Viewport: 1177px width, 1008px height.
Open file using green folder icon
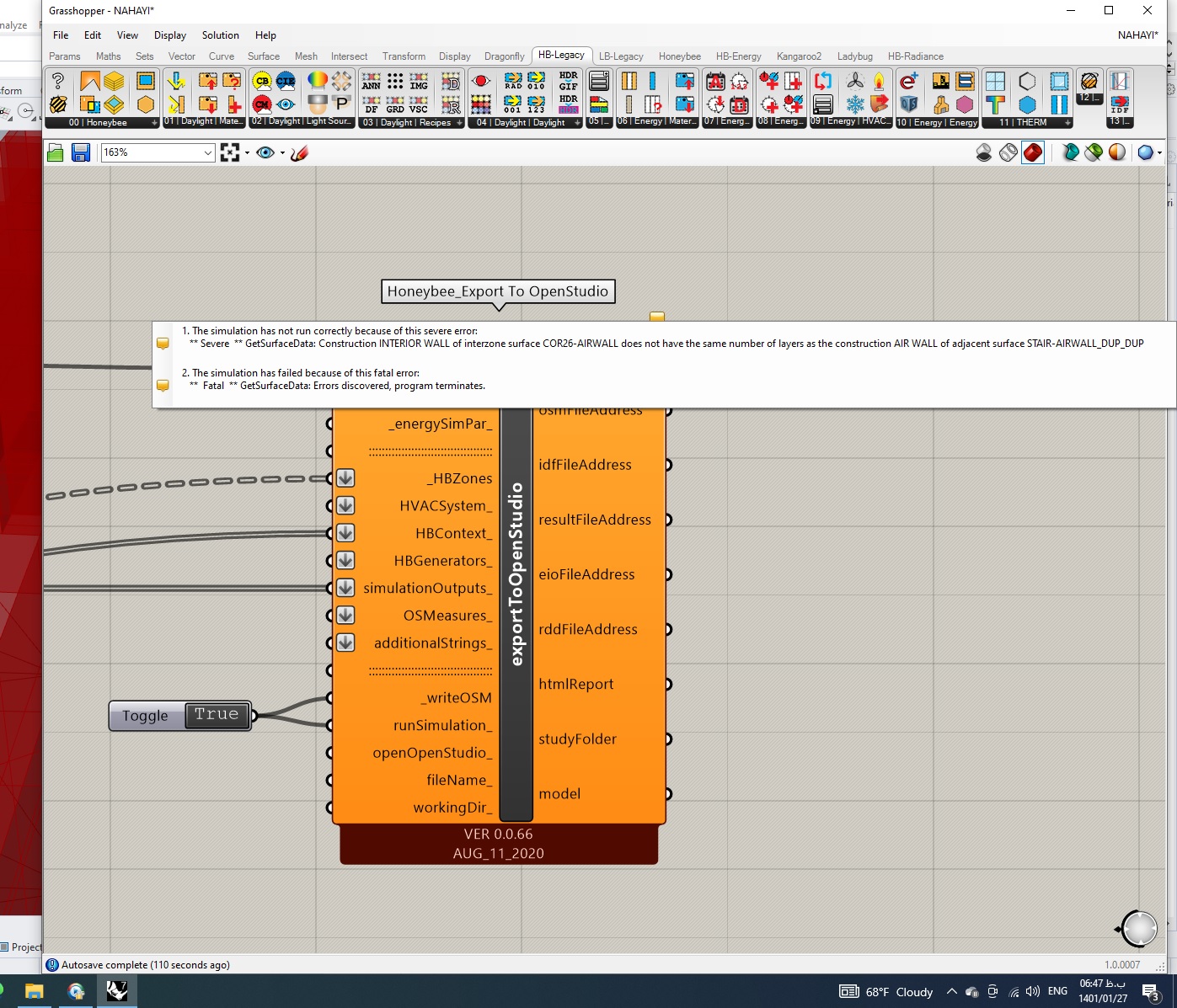(x=56, y=152)
